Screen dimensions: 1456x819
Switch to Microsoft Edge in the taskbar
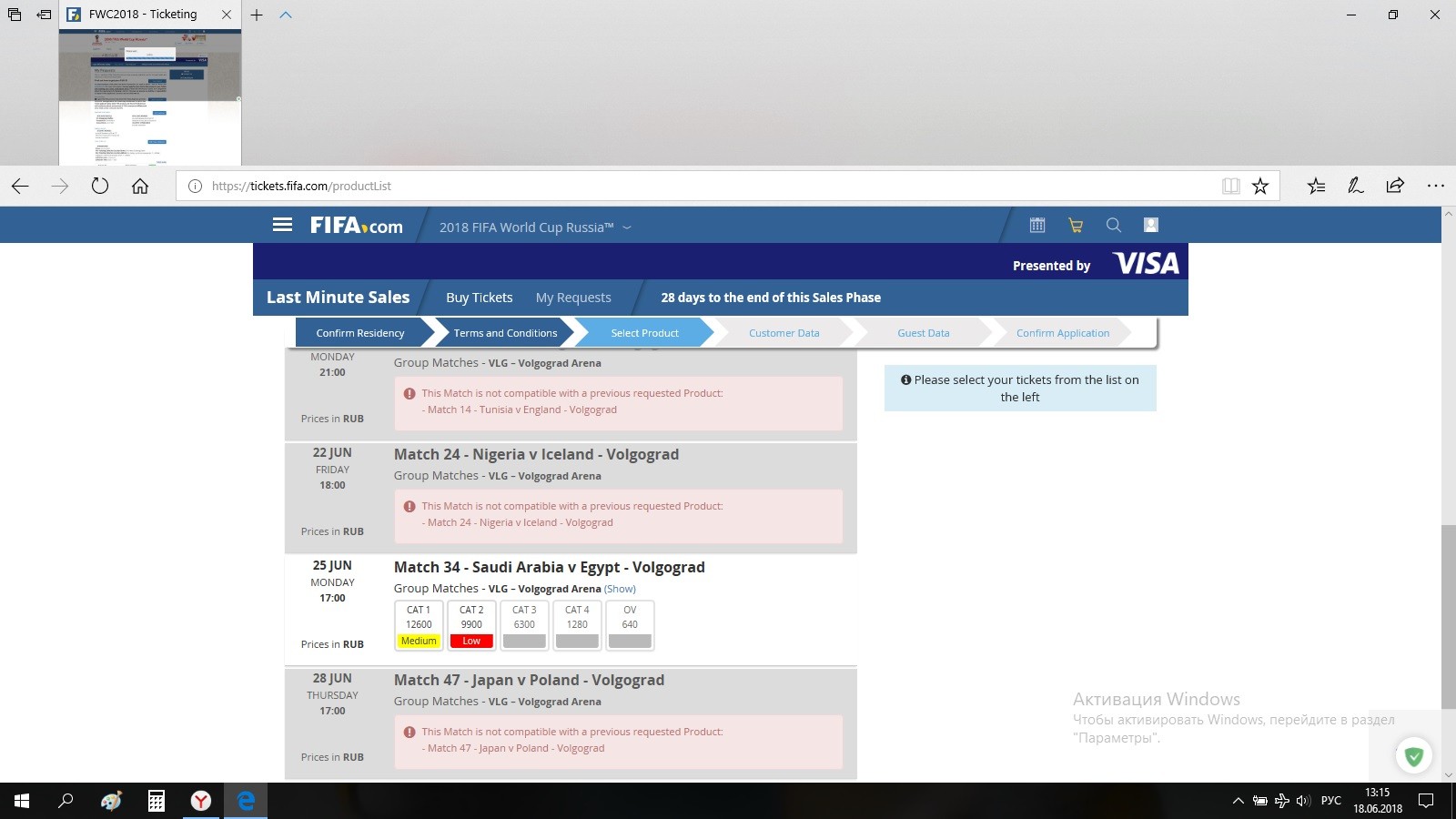pyautogui.click(x=246, y=801)
